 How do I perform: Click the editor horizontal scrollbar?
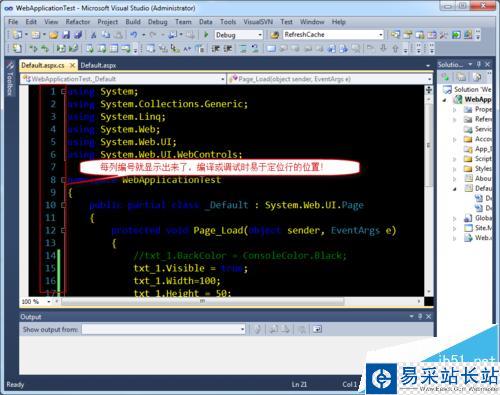[203, 301]
